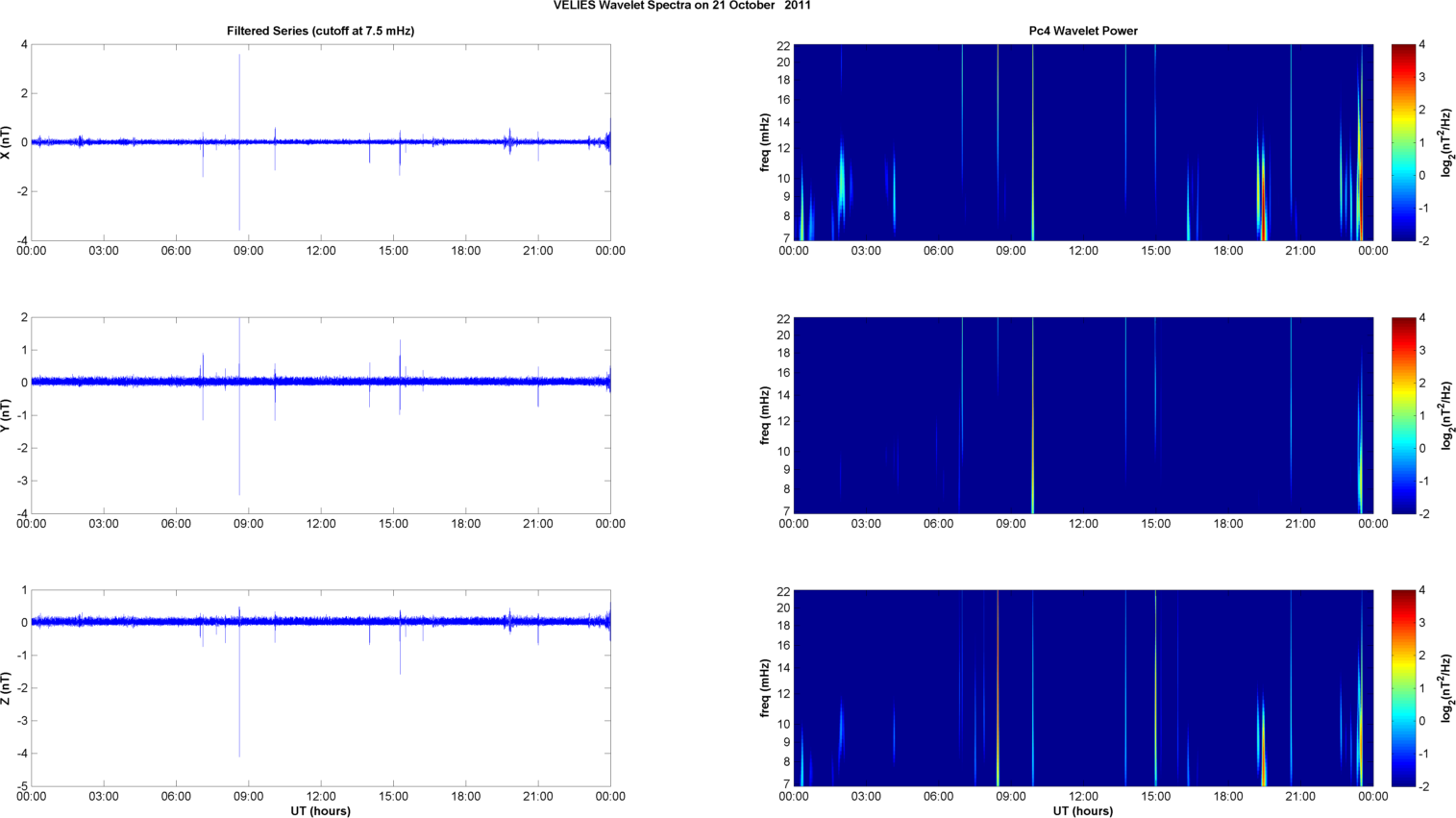
Task: Click the Pc4 Wavelet Power heading
Action: [x=1082, y=31]
